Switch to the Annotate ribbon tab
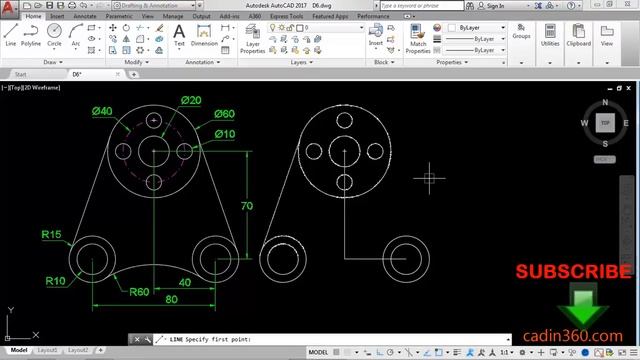This screenshot has width=640, height=360. pyautogui.click(x=85, y=16)
